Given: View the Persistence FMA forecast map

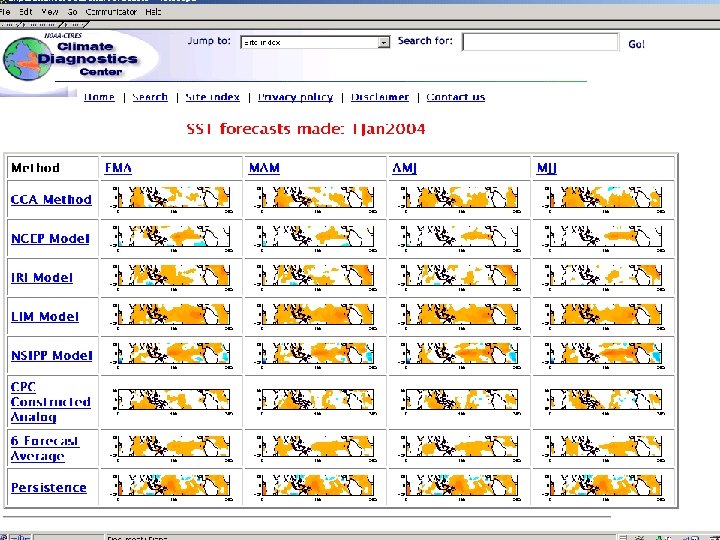Looking at the screenshot, I should click(x=171, y=487).
